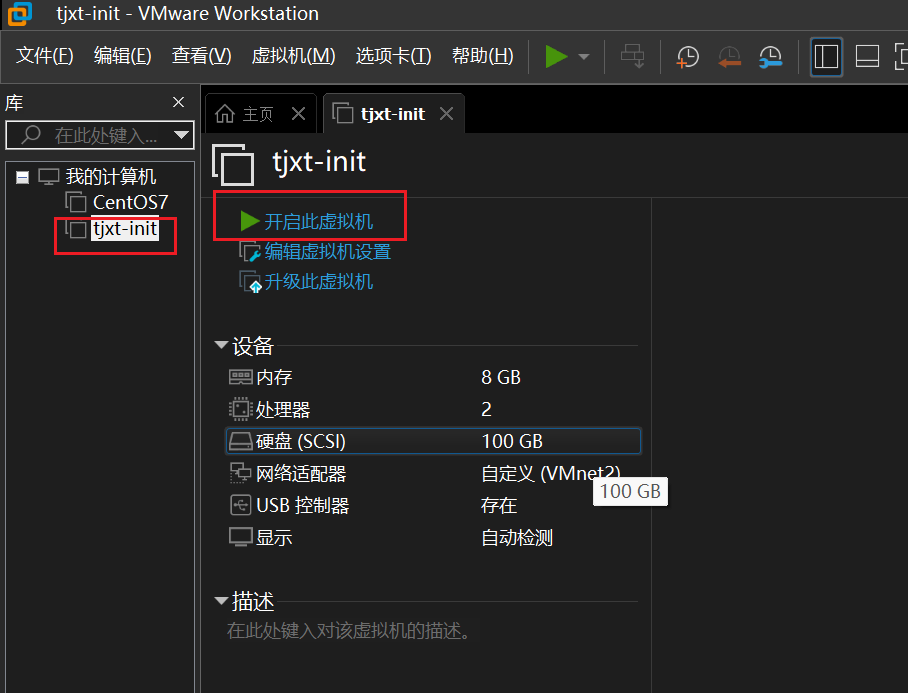Select the 显示 device row
The image size is (908, 693).
tap(433, 537)
